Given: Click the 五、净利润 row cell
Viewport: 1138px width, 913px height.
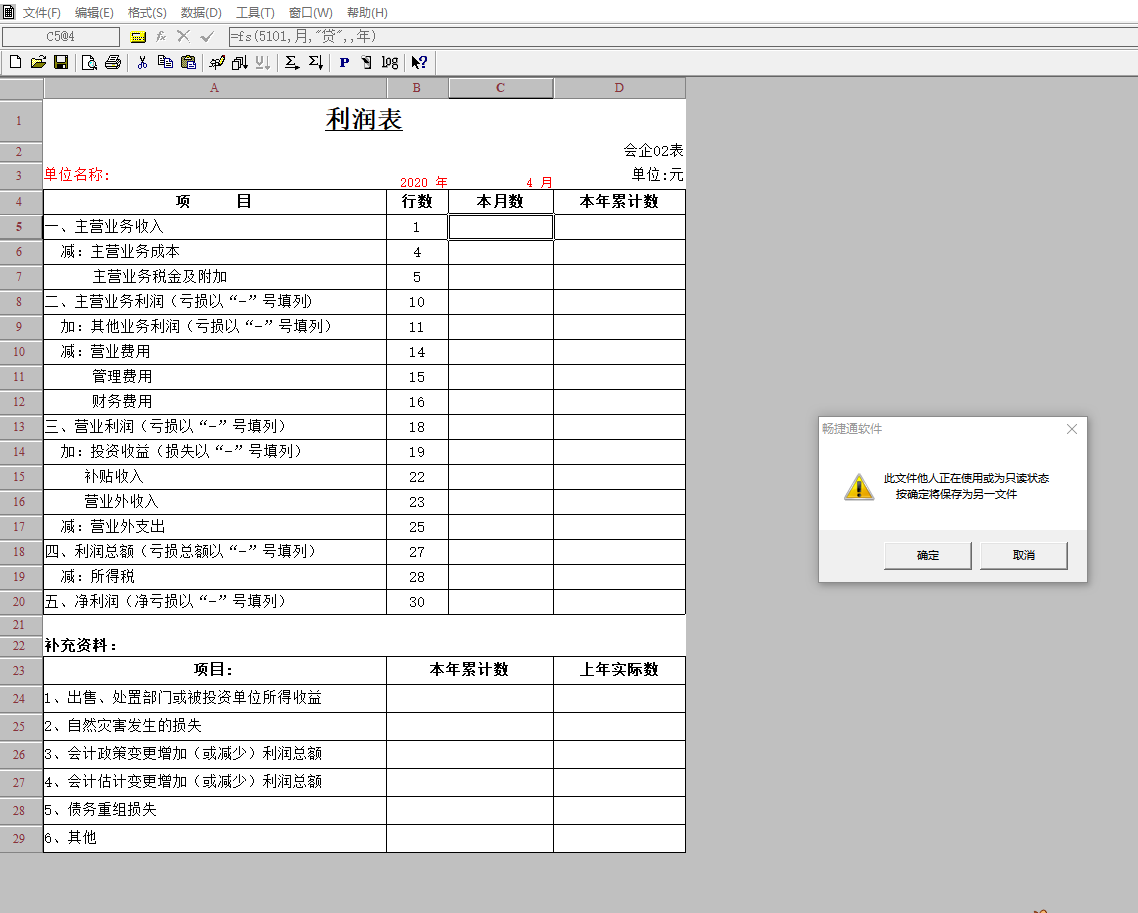Looking at the screenshot, I should pos(215,602).
